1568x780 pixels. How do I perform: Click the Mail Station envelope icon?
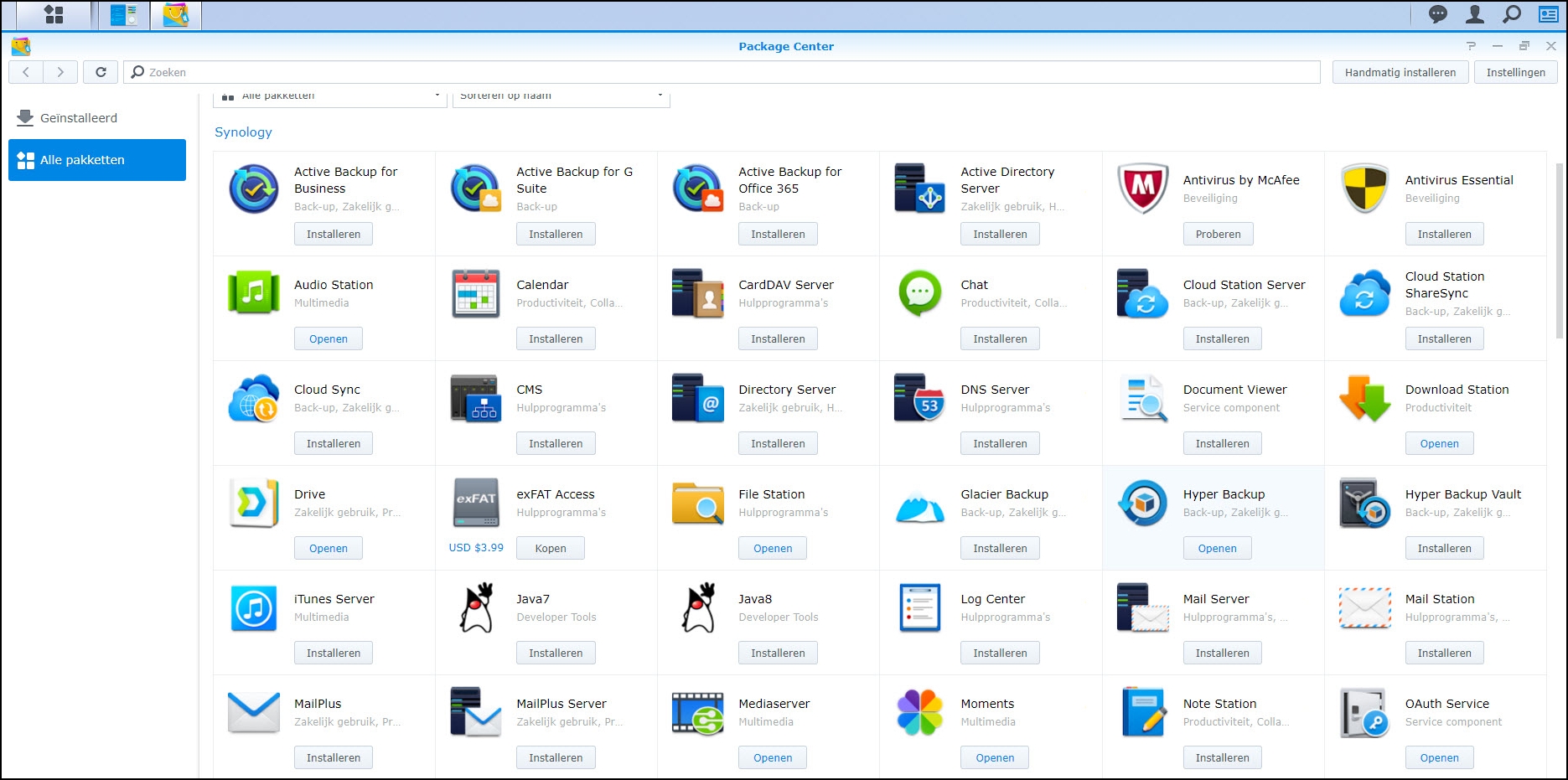pos(1365,608)
